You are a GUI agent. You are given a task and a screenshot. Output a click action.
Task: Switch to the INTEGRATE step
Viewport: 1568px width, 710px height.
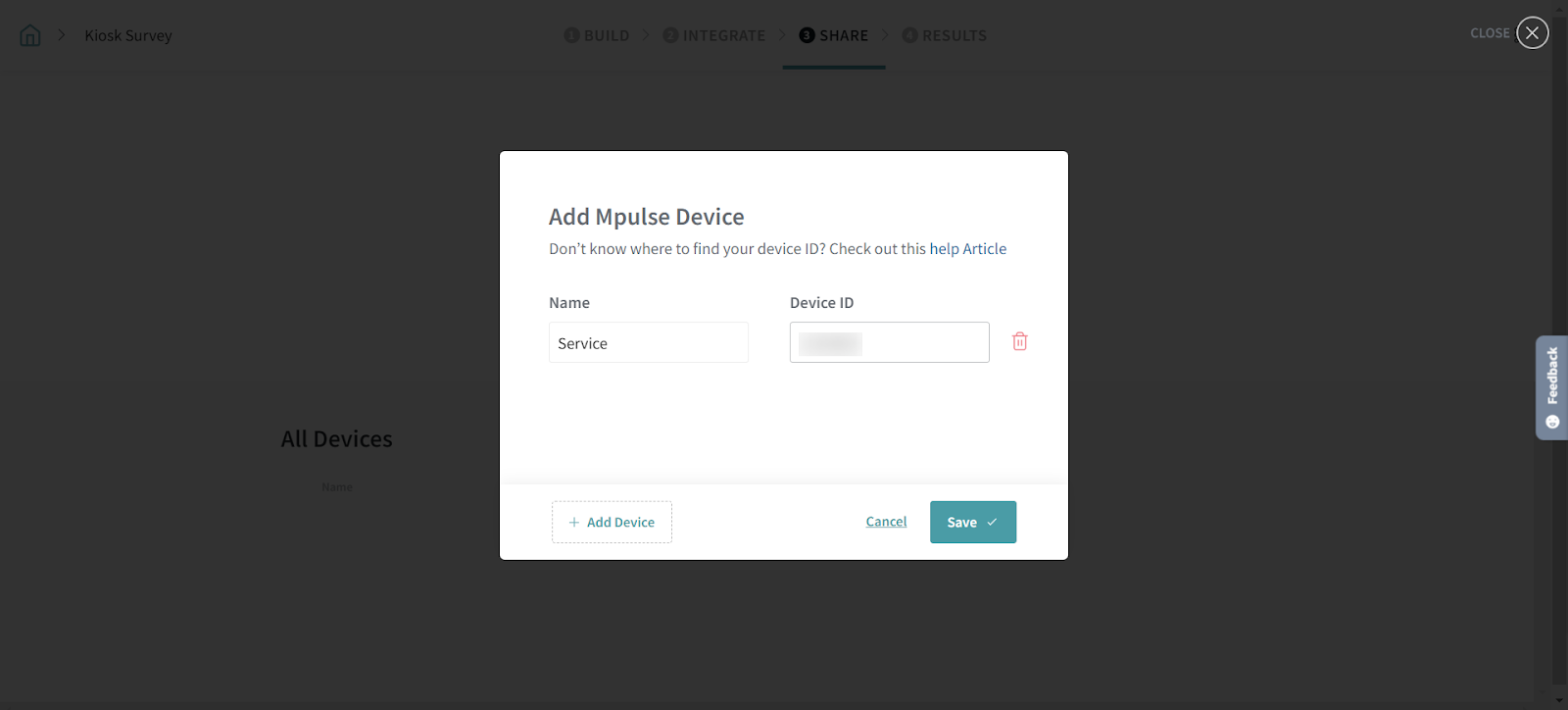(x=713, y=35)
